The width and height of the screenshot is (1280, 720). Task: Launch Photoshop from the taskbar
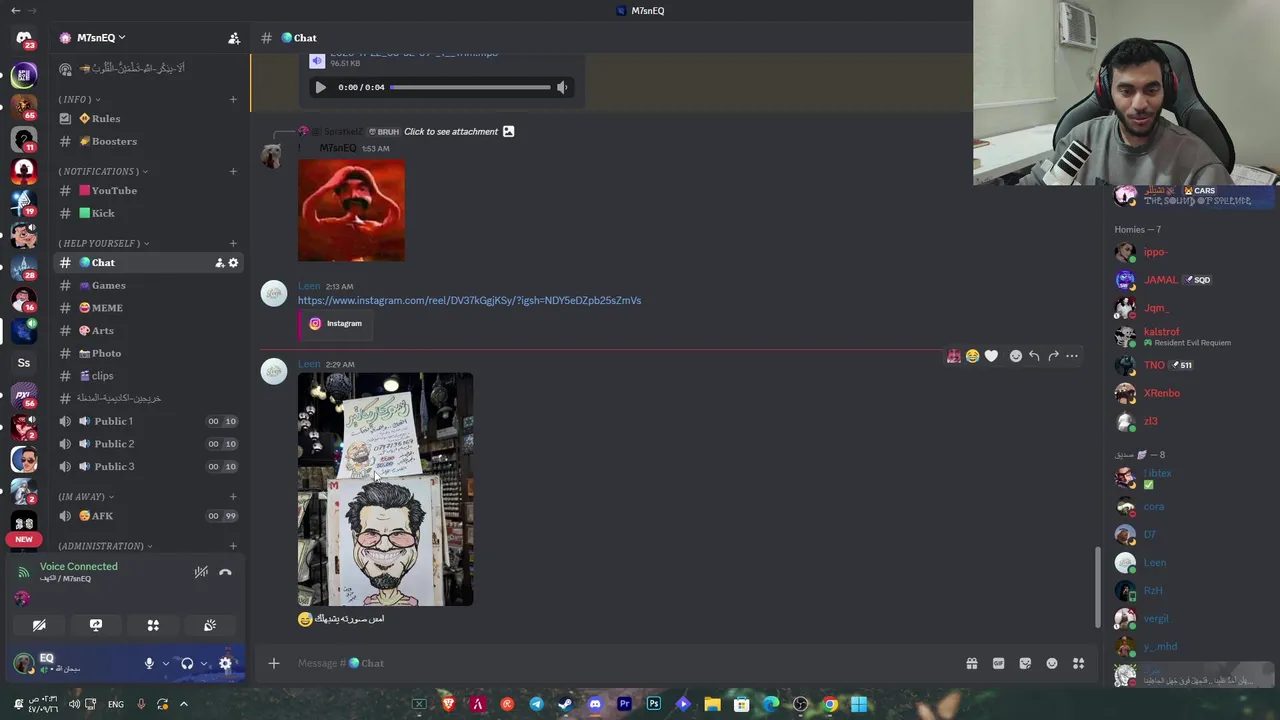pyautogui.click(x=654, y=704)
